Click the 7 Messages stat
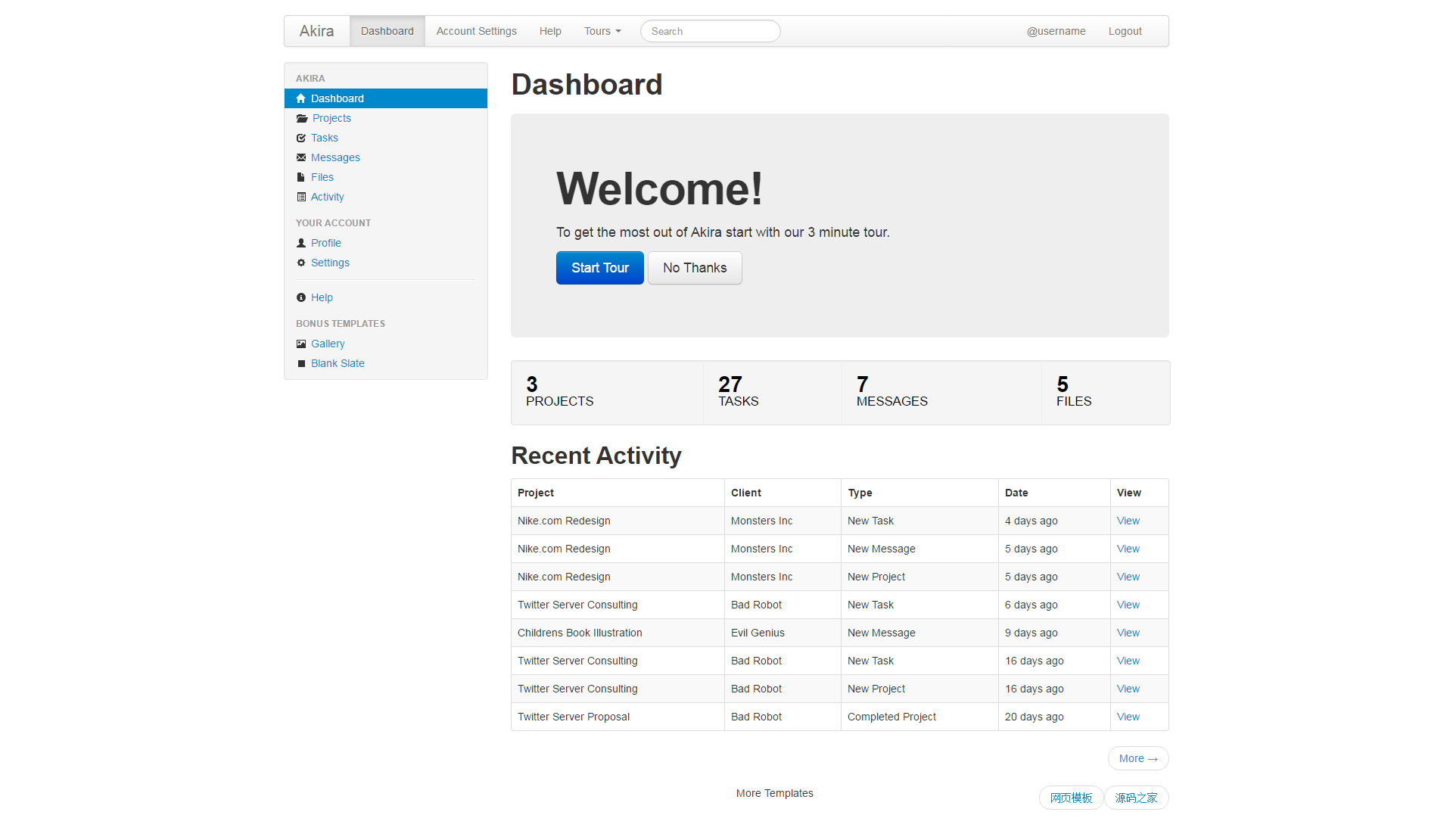Image resolution: width=1453 pixels, height=840 pixels. coord(891,392)
